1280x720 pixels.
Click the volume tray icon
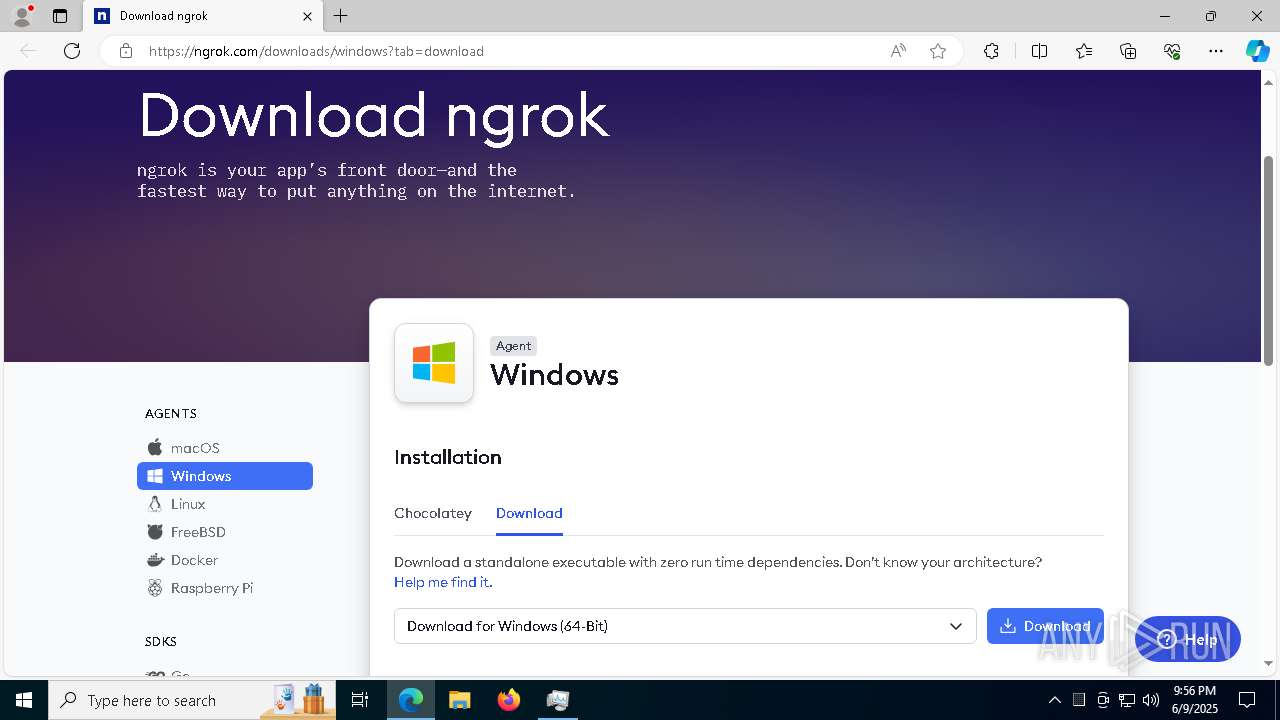(x=1151, y=700)
